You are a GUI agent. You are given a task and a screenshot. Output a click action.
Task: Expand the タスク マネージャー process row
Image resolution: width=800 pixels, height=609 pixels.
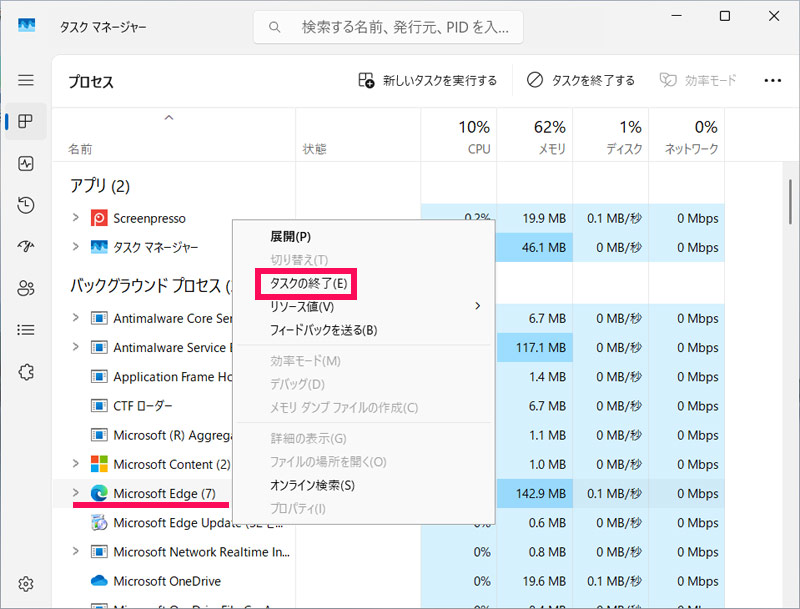[x=76, y=247]
